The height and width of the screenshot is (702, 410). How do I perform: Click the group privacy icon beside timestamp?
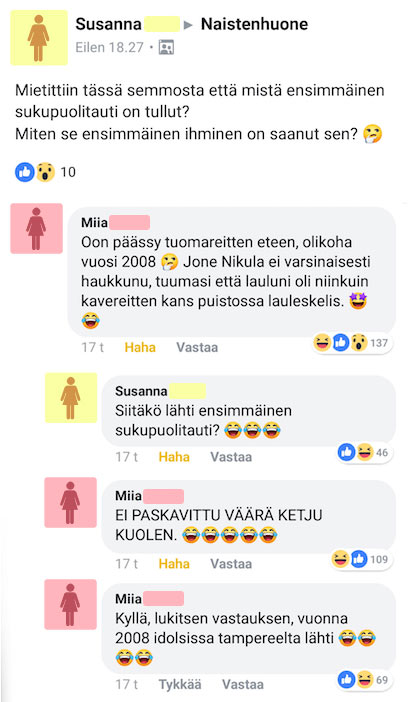tap(167, 47)
